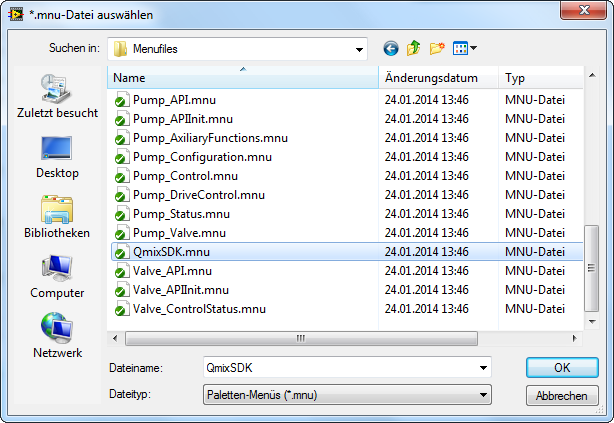
Task: Open Bibliotheken in places bar
Action: coord(57,217)
